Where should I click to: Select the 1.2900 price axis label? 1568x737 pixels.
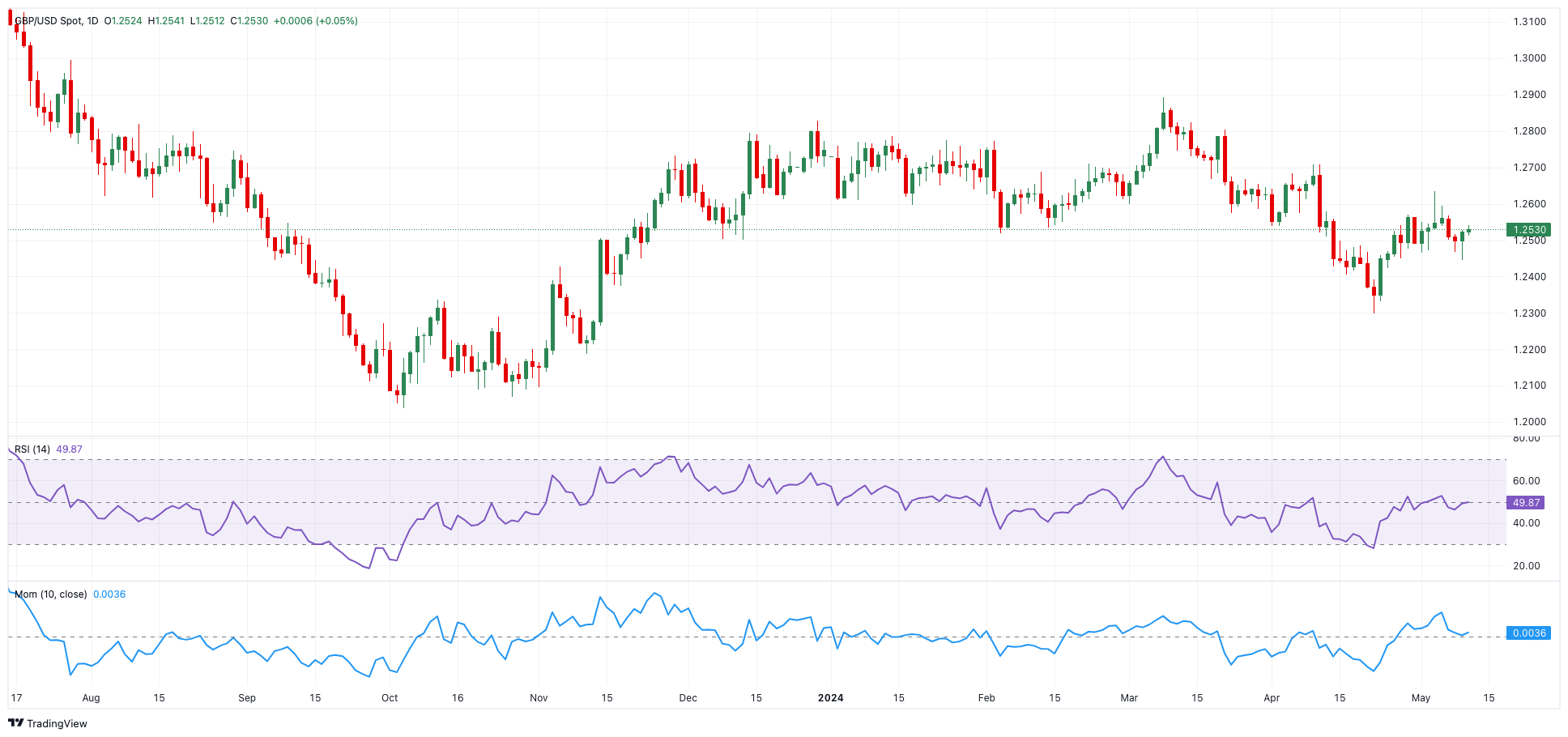tap(1529, 95)
